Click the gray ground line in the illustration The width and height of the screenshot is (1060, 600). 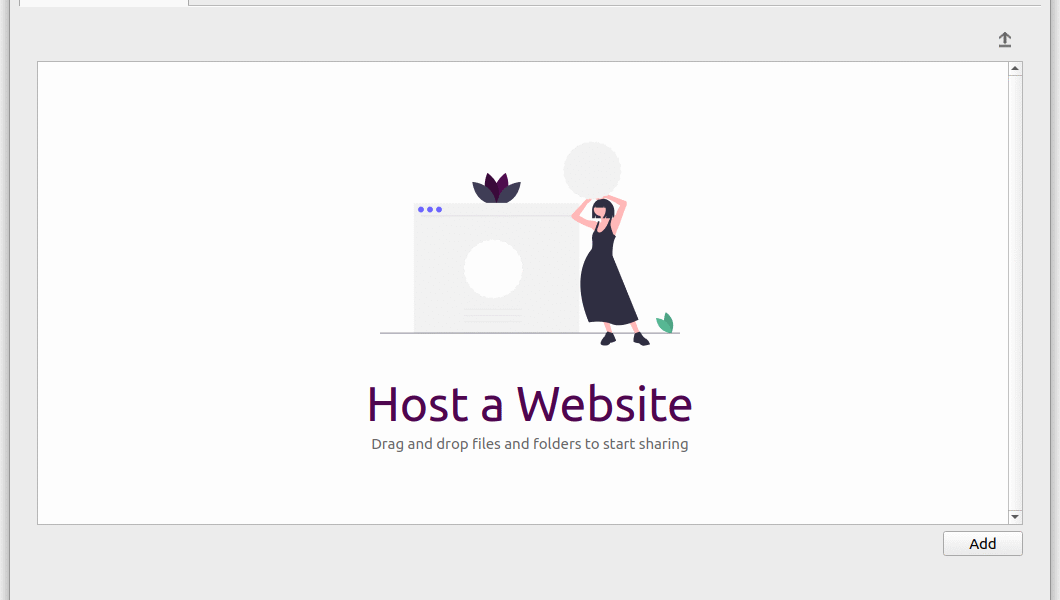[x=529, y=333]
